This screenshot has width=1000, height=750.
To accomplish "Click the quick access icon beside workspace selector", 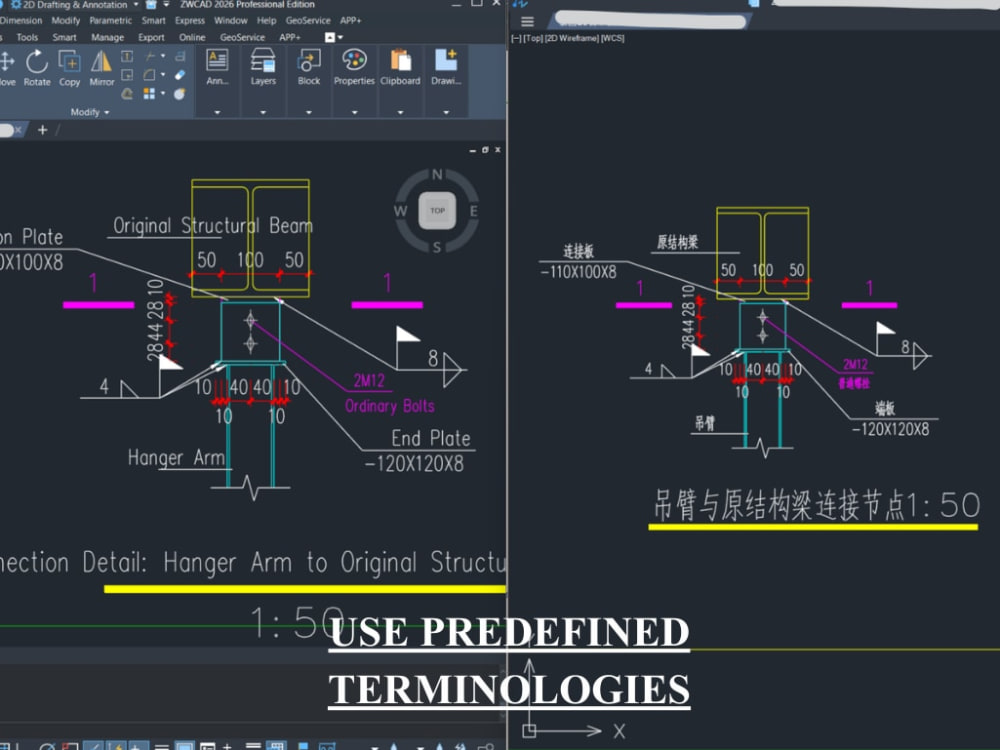I will 151,4.
